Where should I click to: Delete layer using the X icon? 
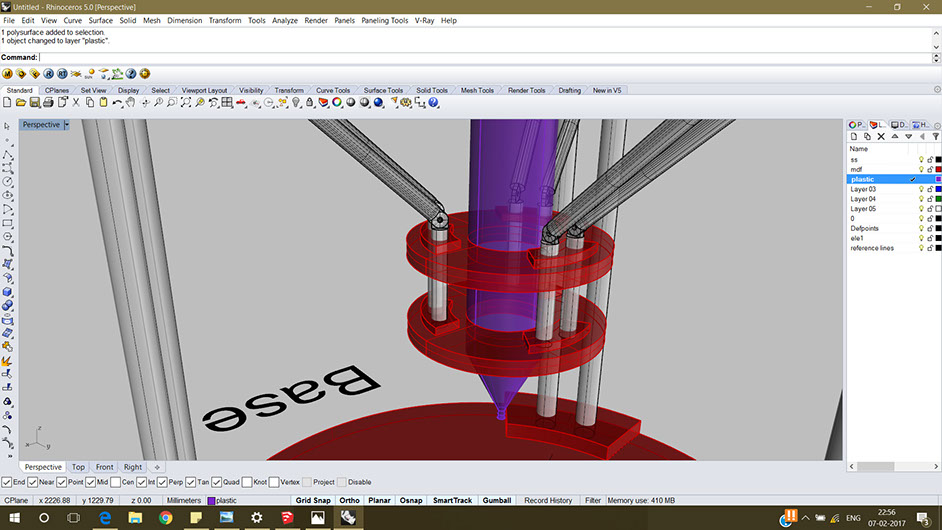tap(881, 136)
